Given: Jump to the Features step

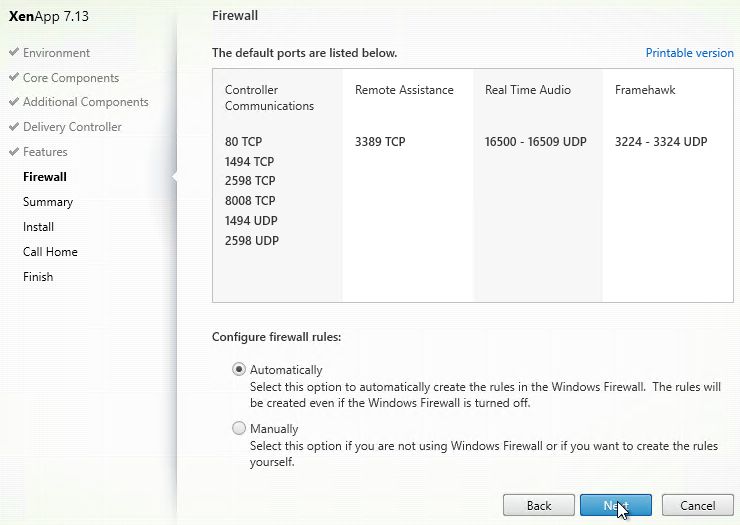Looking at the screenshot, I should [x=45, y=152].
